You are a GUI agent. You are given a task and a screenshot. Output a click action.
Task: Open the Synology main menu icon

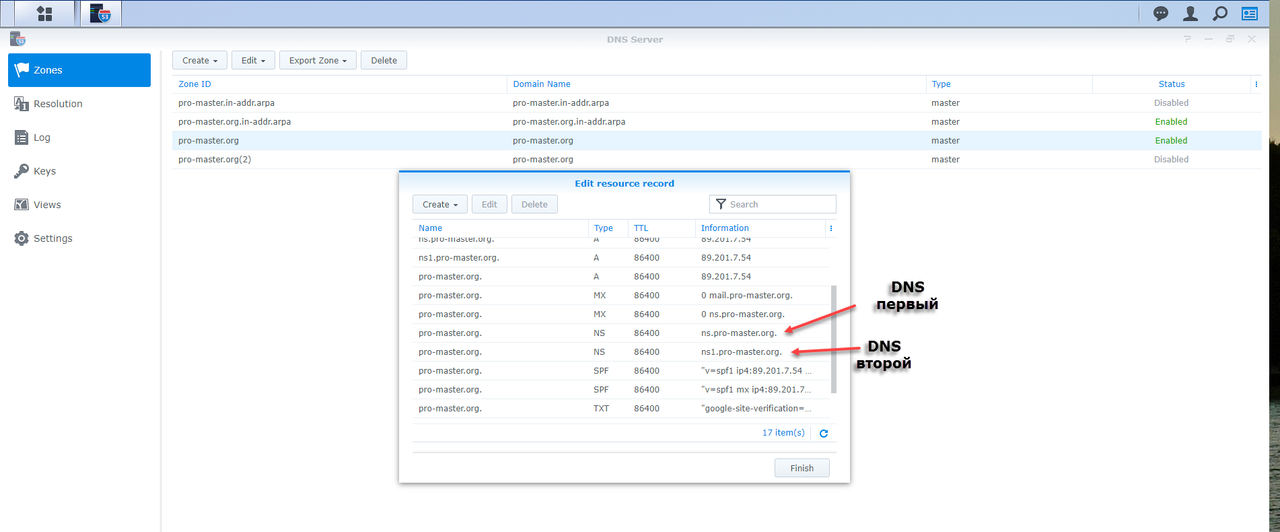pyautogui.click(x=44, y=13)
